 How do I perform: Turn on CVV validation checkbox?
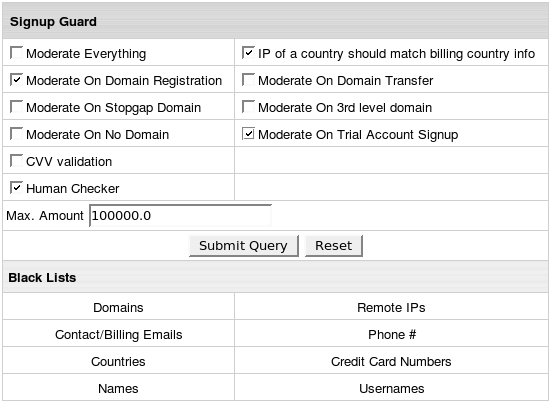click(16, 161)
